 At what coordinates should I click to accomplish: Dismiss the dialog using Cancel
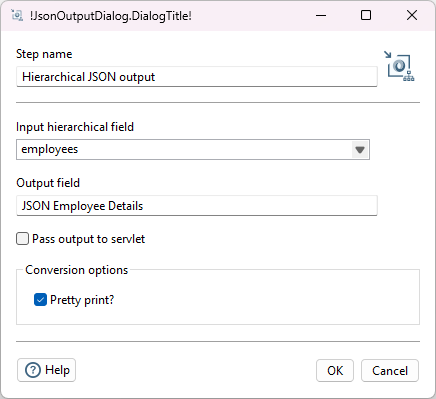(390, 370)
